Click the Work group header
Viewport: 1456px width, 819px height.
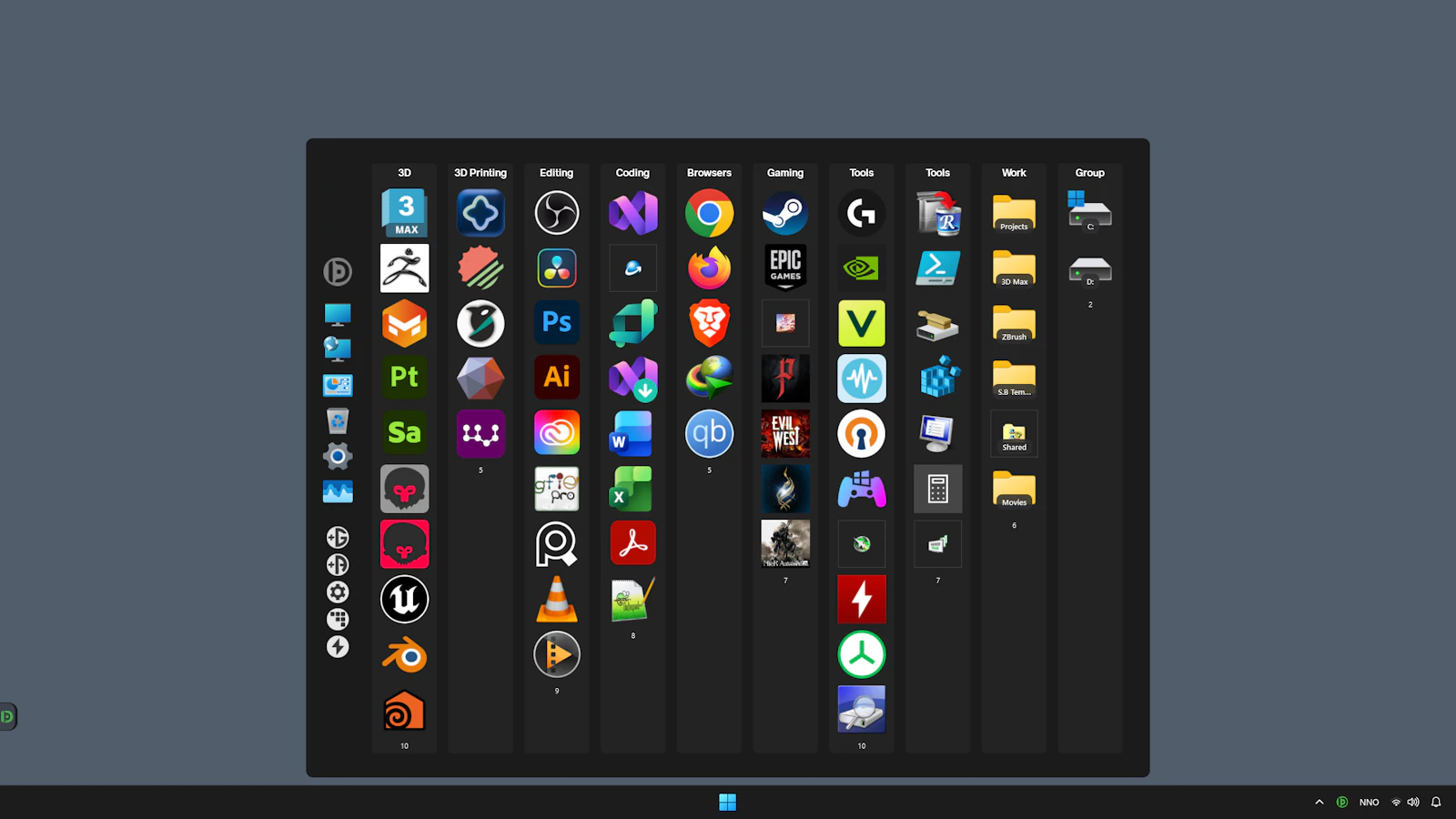pos(1015,173)
